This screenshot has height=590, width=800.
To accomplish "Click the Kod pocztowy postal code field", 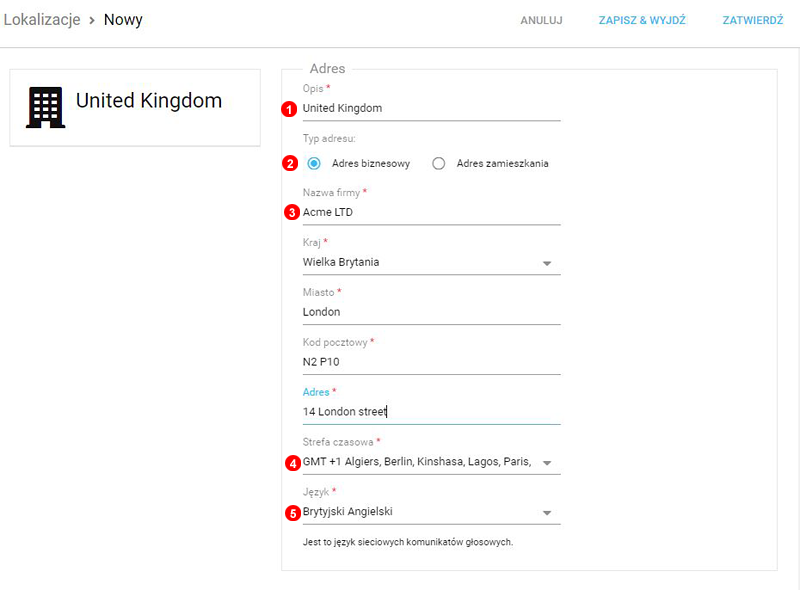I will pyautogui.click(x=430, y=362).
